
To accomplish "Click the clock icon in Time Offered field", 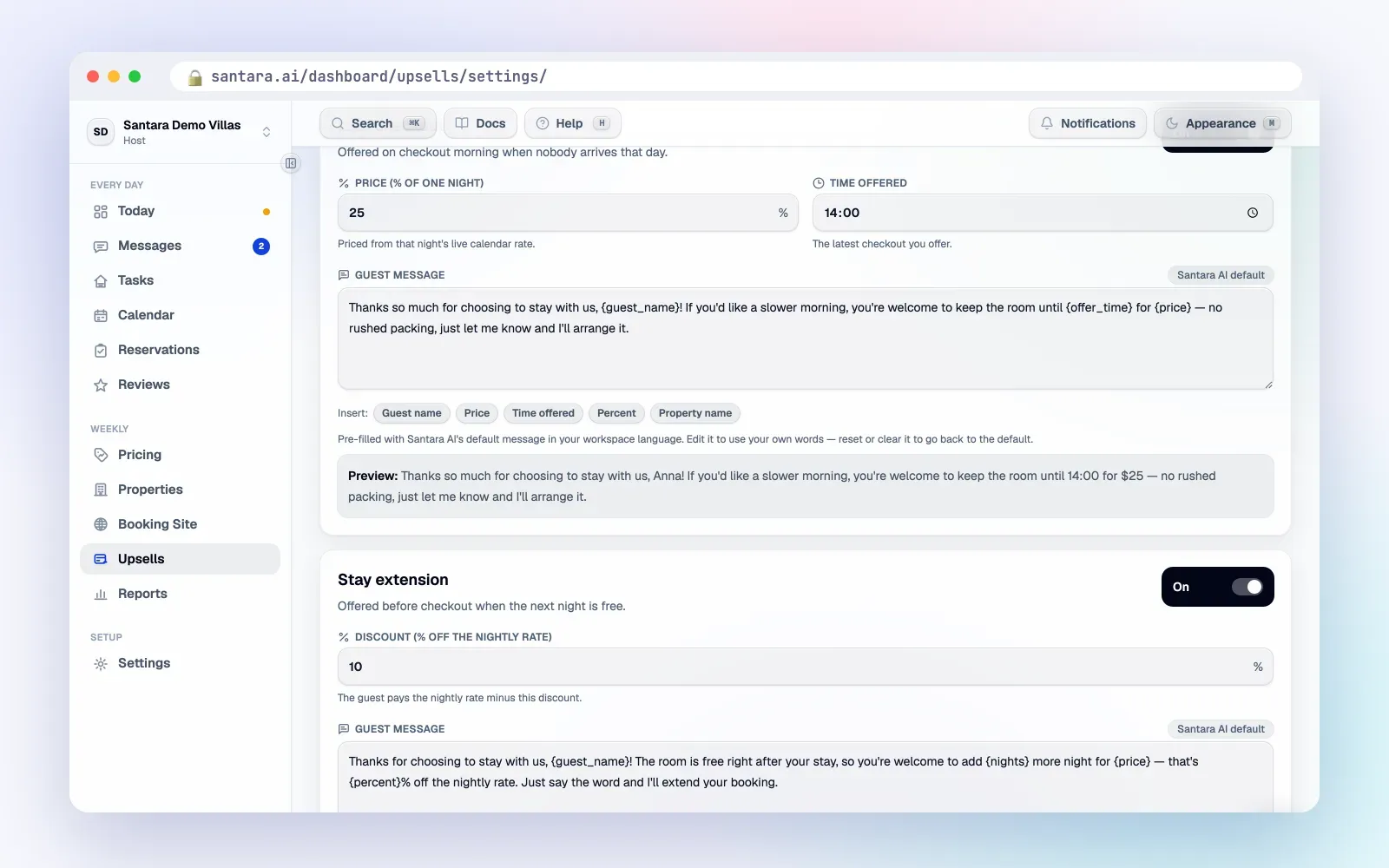I will coord(1253,213).
